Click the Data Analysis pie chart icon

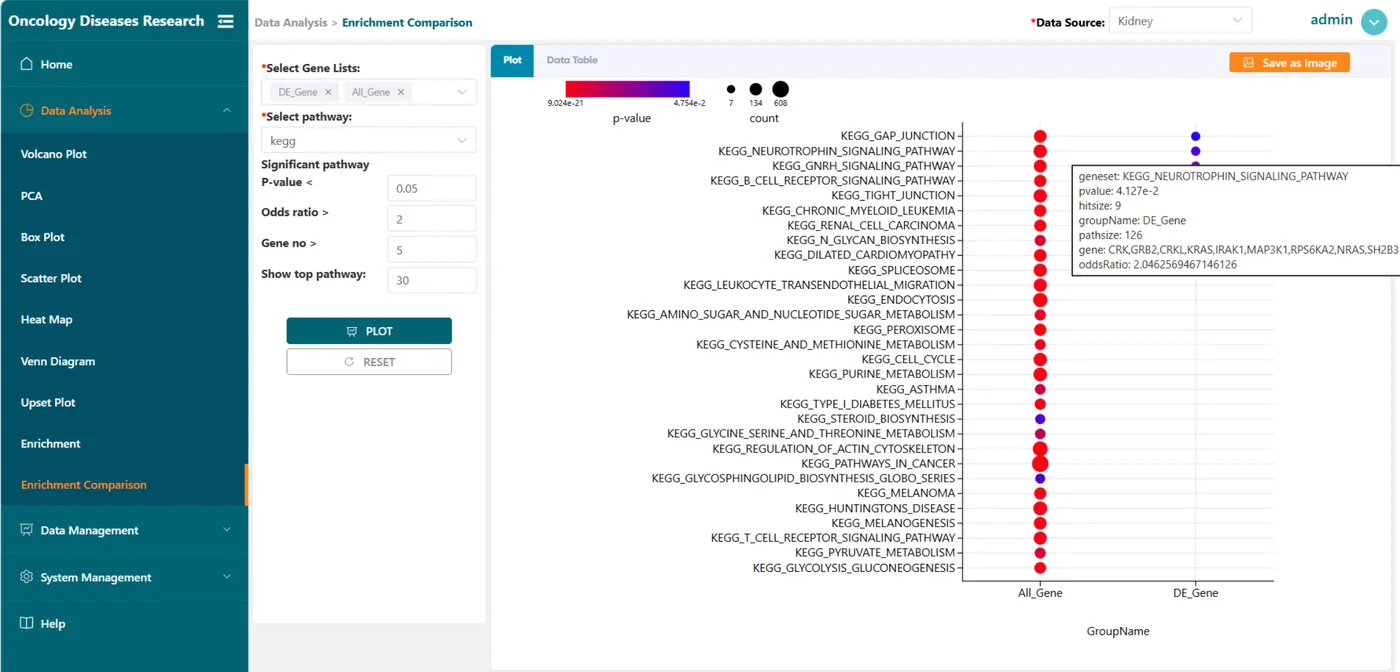(x=27, y=110)
